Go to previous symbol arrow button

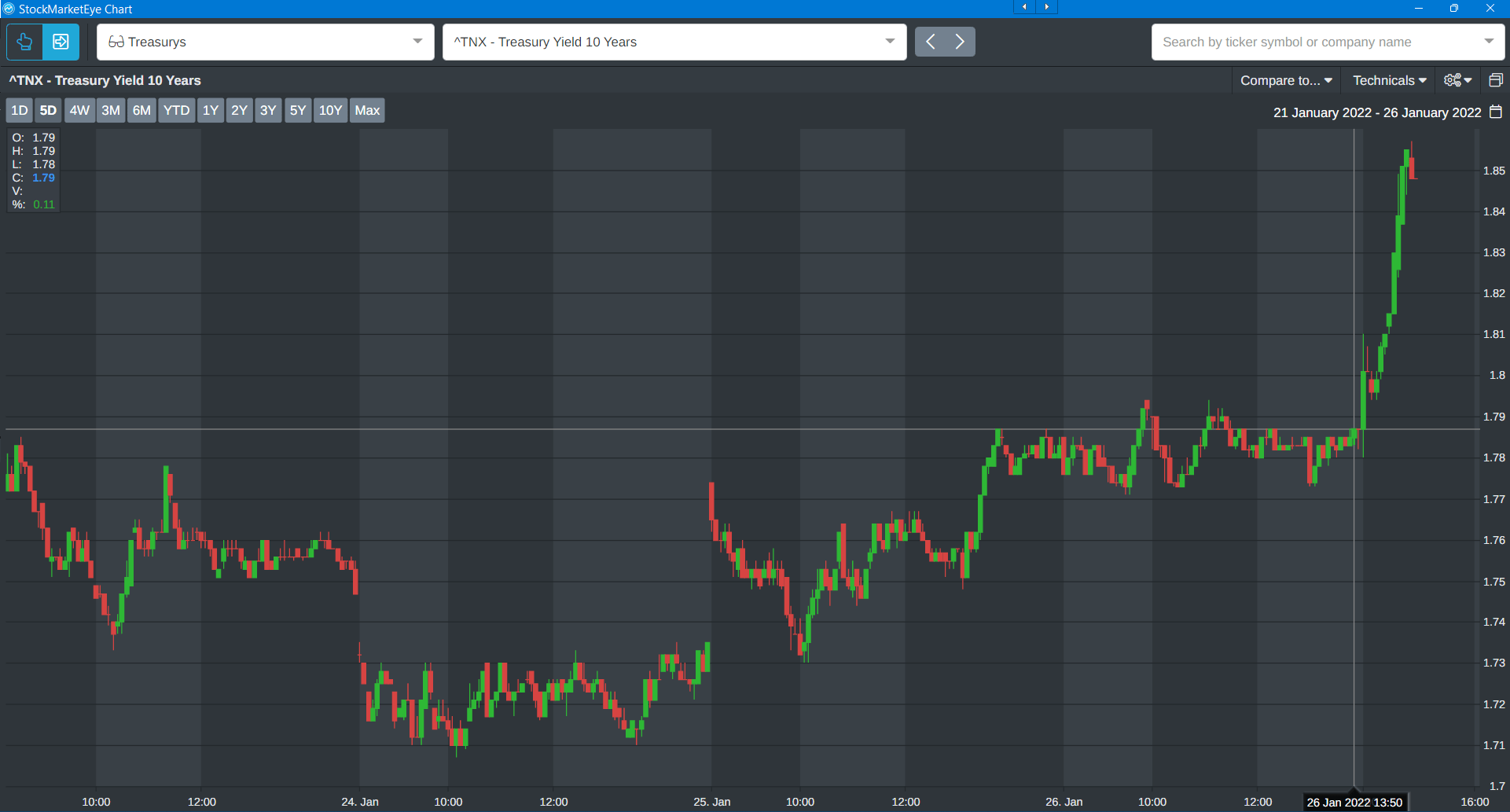pos(930,42)
